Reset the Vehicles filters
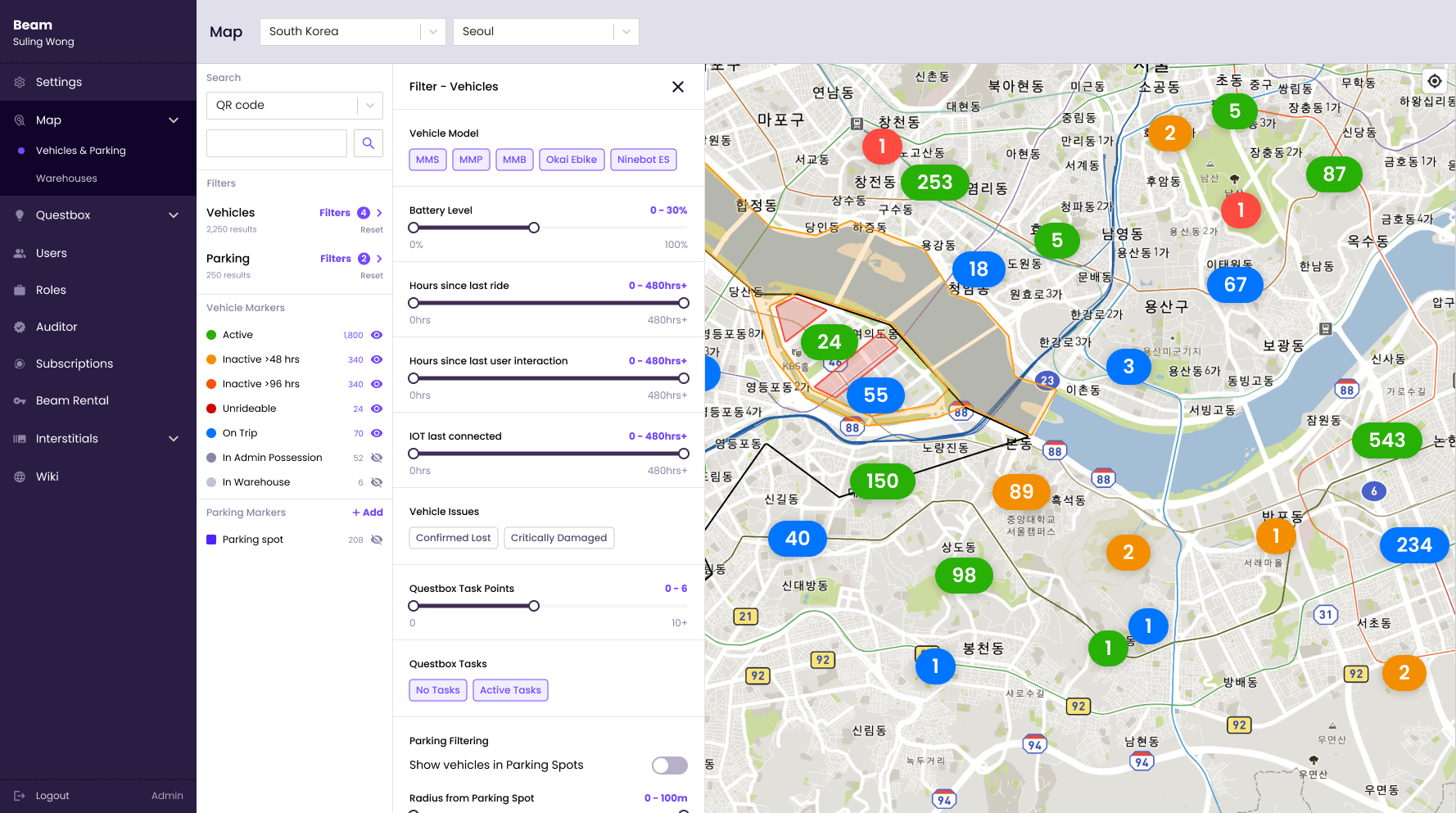Image resolution: width=1456 pixels, height=813 pixels. tap(372, 230)
